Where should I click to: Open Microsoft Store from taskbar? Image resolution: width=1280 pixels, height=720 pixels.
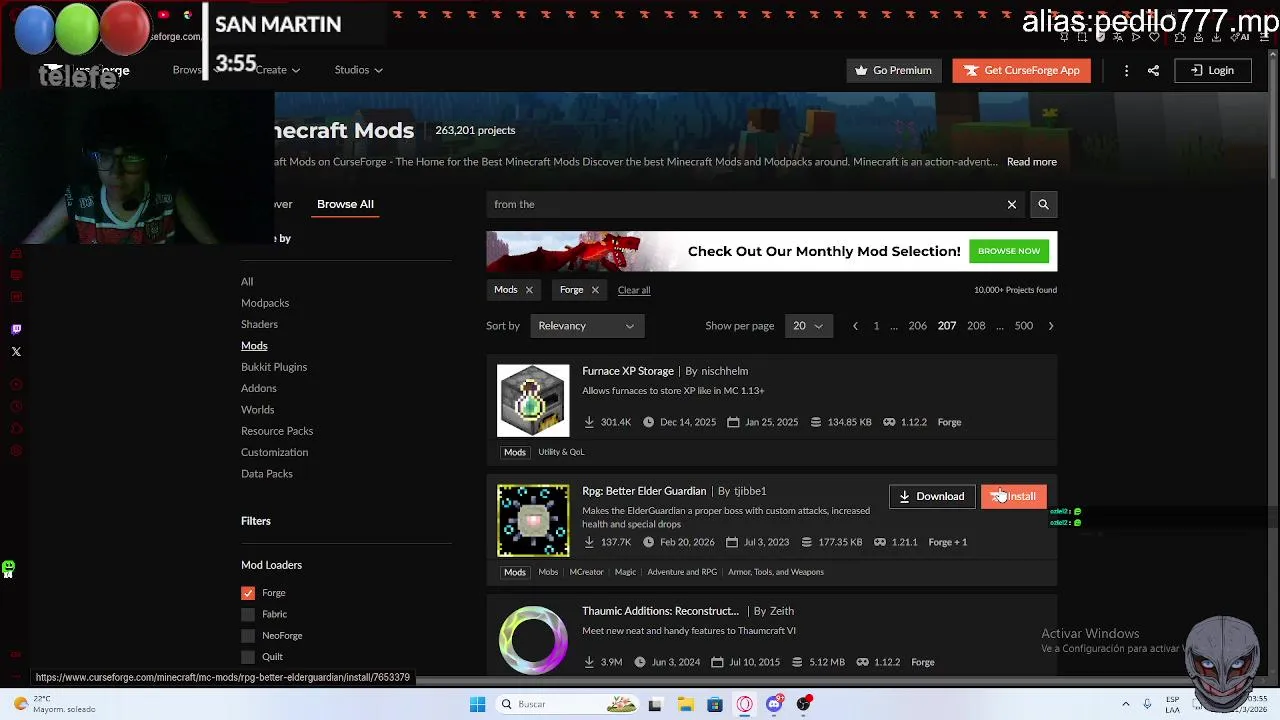(715, 704)
